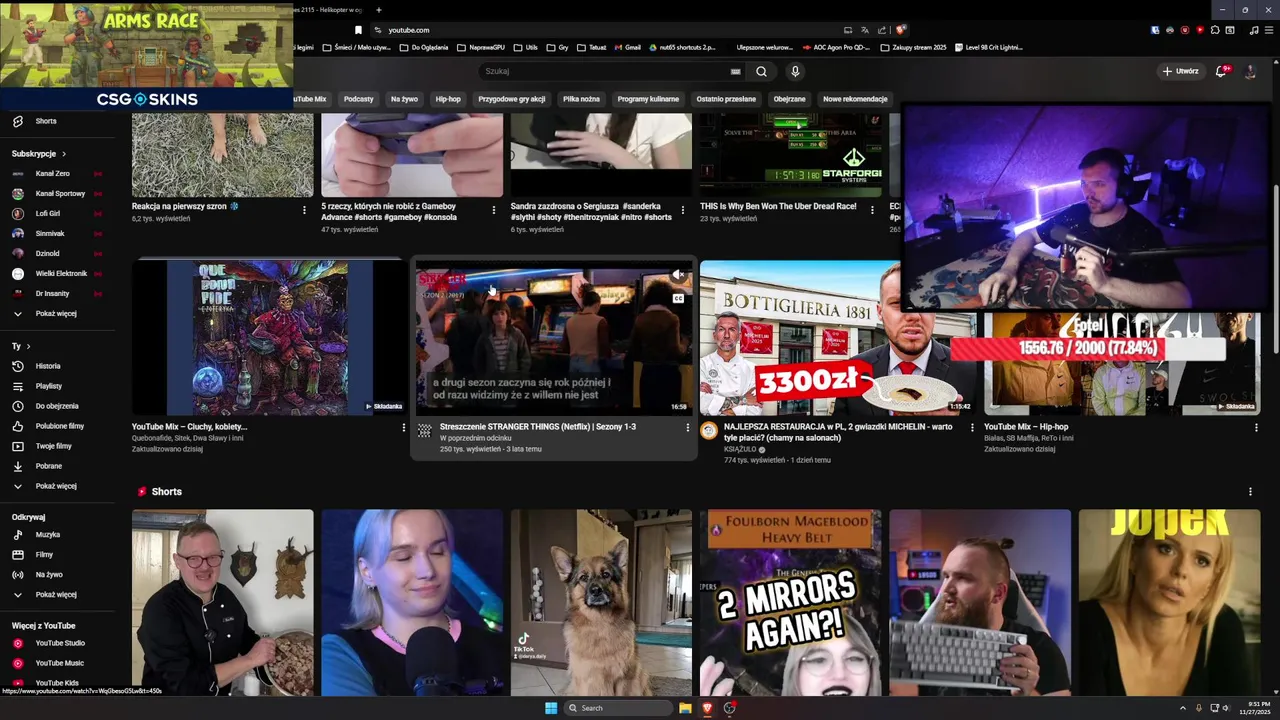Open options menu for Stranger Things video

687,427
